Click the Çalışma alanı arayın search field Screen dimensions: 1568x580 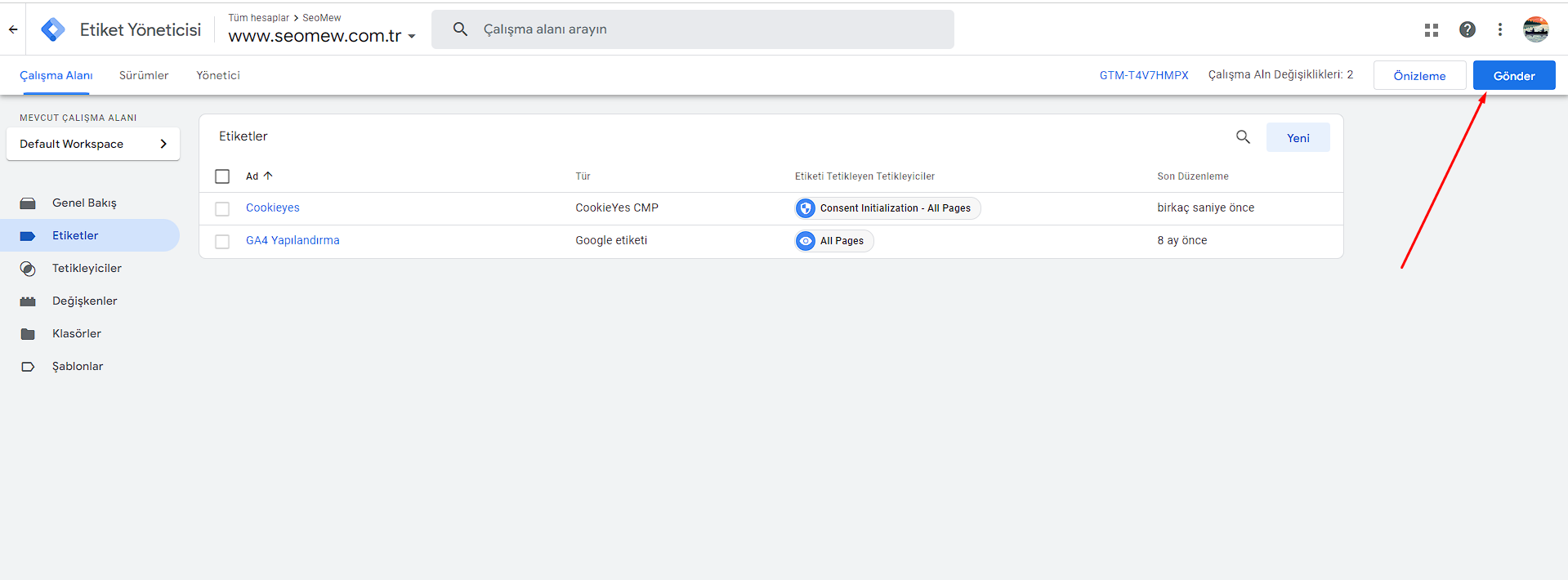coord(703,29)
